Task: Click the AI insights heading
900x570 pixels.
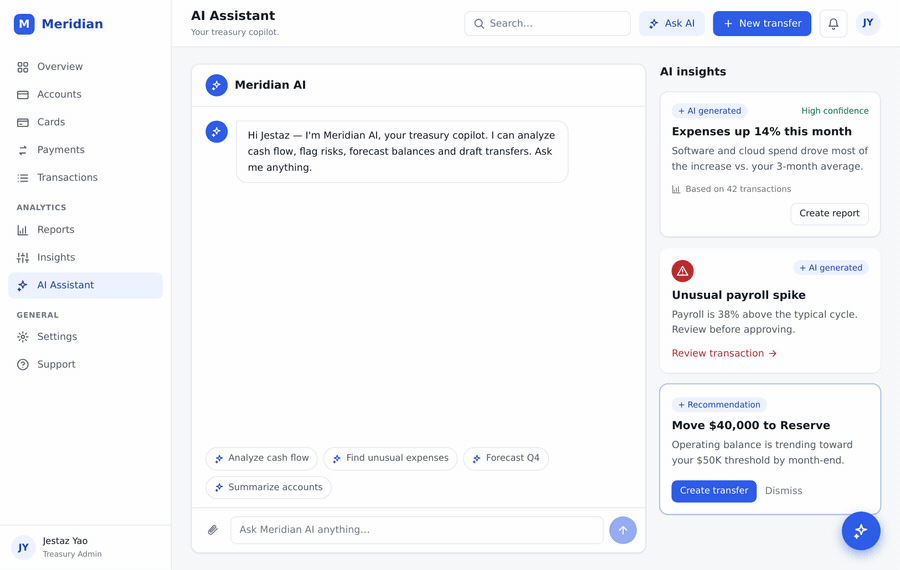Action: 692,72
